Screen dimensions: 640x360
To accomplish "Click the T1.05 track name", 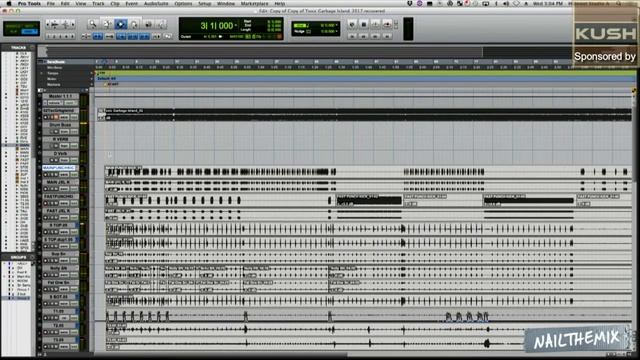I will (x=59, y=311).
